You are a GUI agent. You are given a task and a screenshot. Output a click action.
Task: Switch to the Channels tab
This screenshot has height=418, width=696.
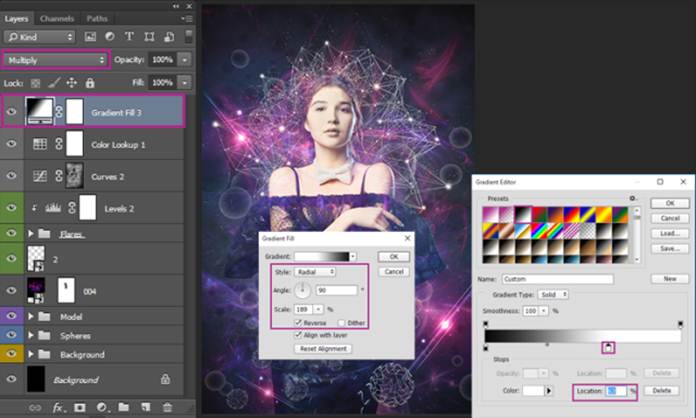[x=57, y=18]
